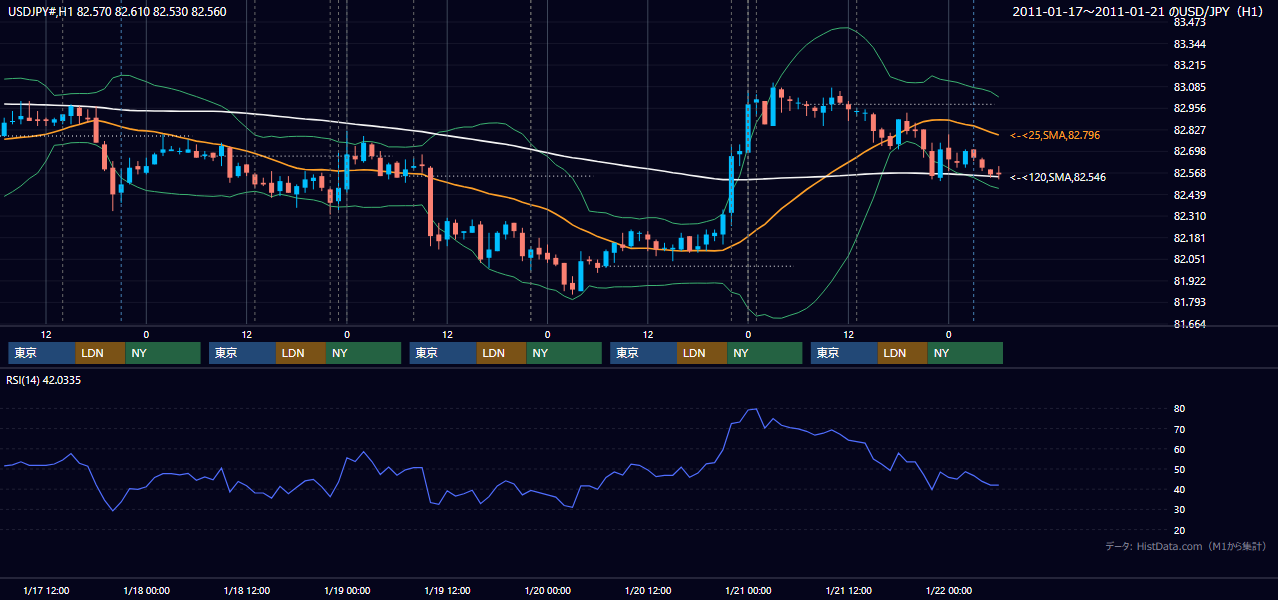Click price axis value 82.310

point(1190,216)
